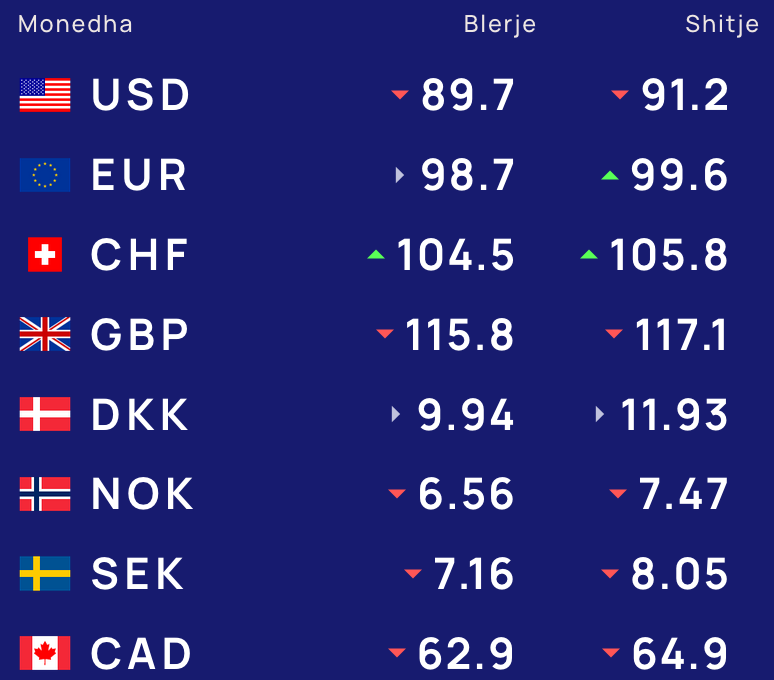Select the NOK currency label
The width and height of the screenshot is (774, 680).
tap(142, 494)
